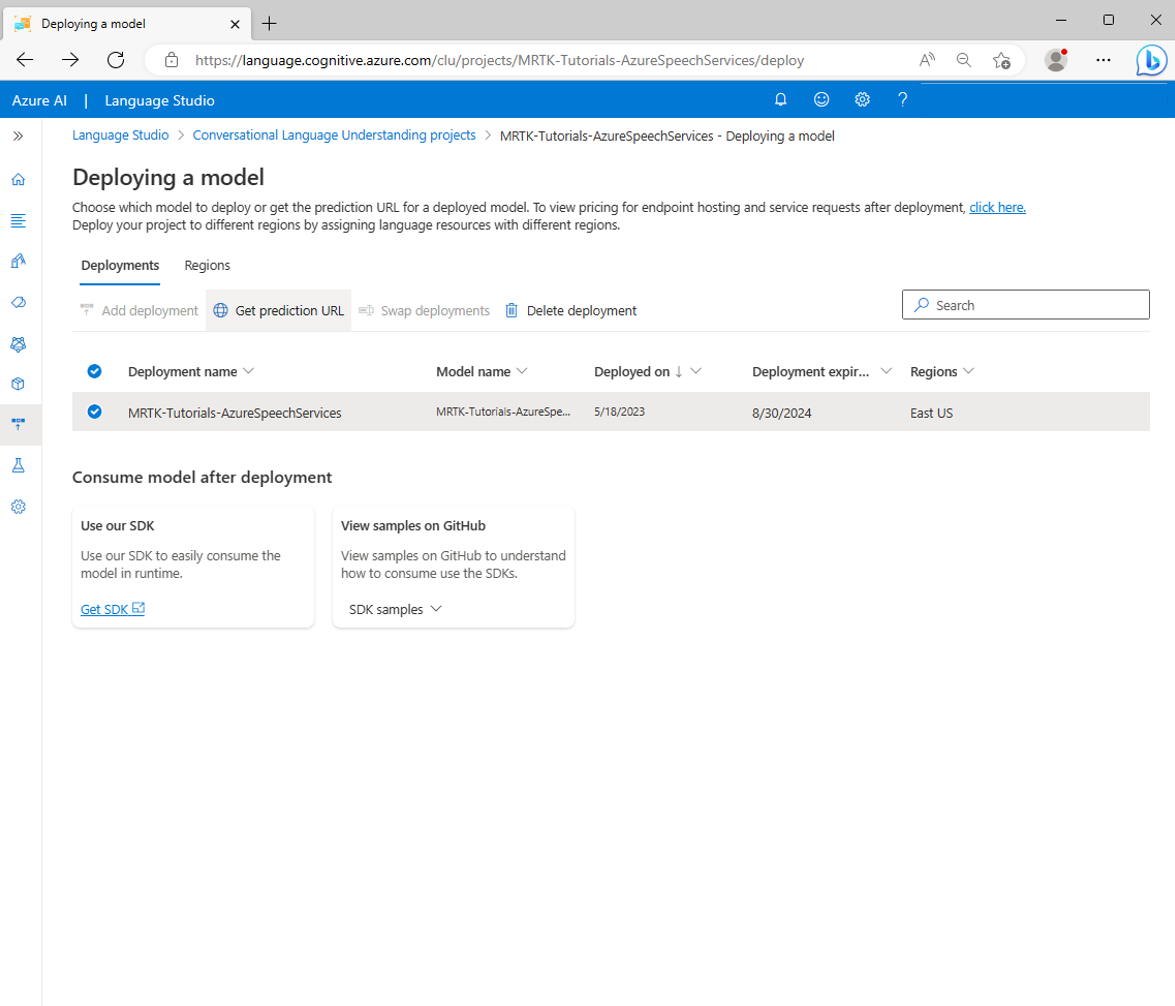
Task: Select the Deploying a model browser tab
Action: pyautogui.click(x=127, y=24)
